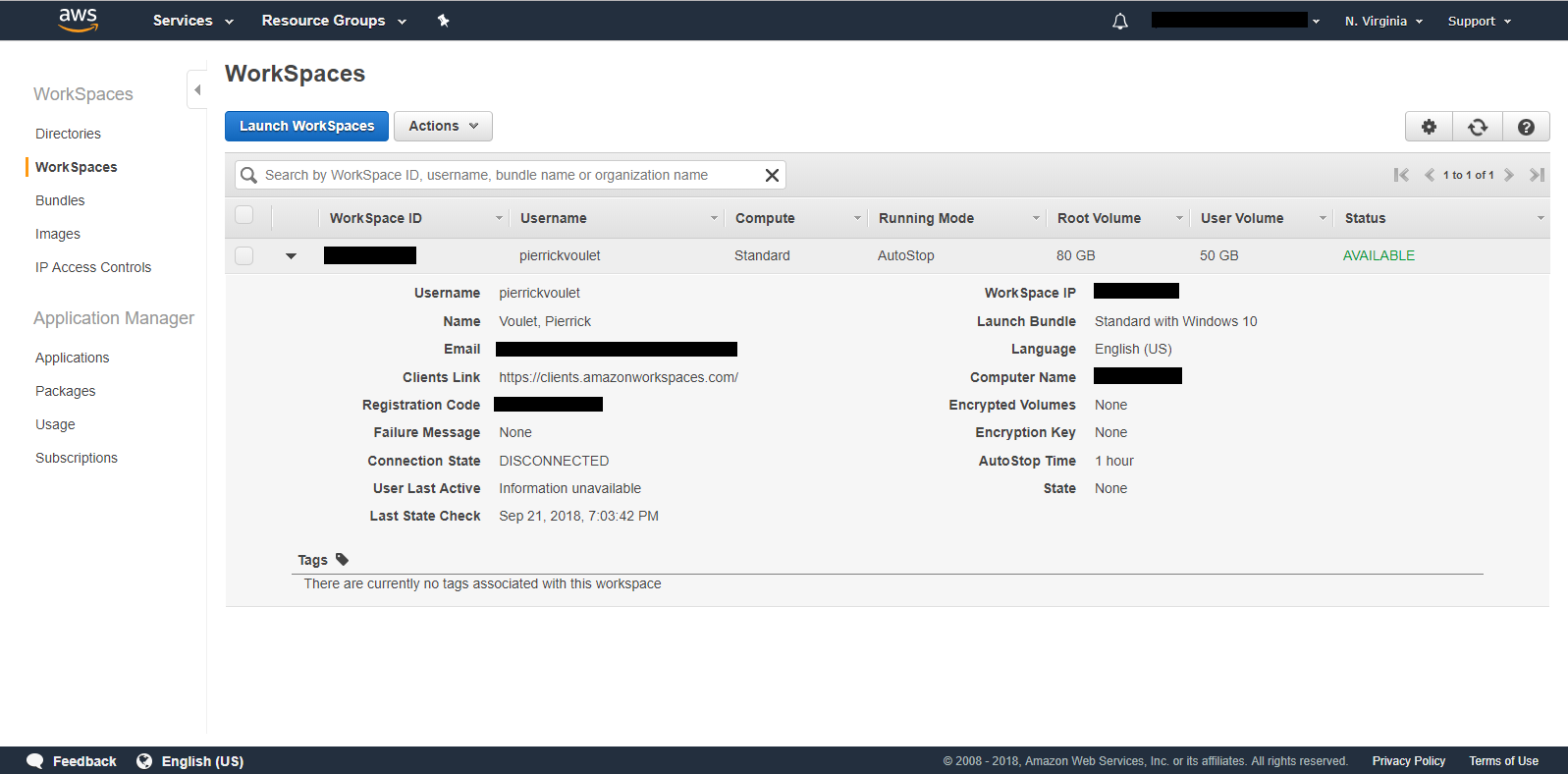This screenshot has width=1568, height=774.
Task: Change language via English (US) footer link
Action: [x=202, y=761]
